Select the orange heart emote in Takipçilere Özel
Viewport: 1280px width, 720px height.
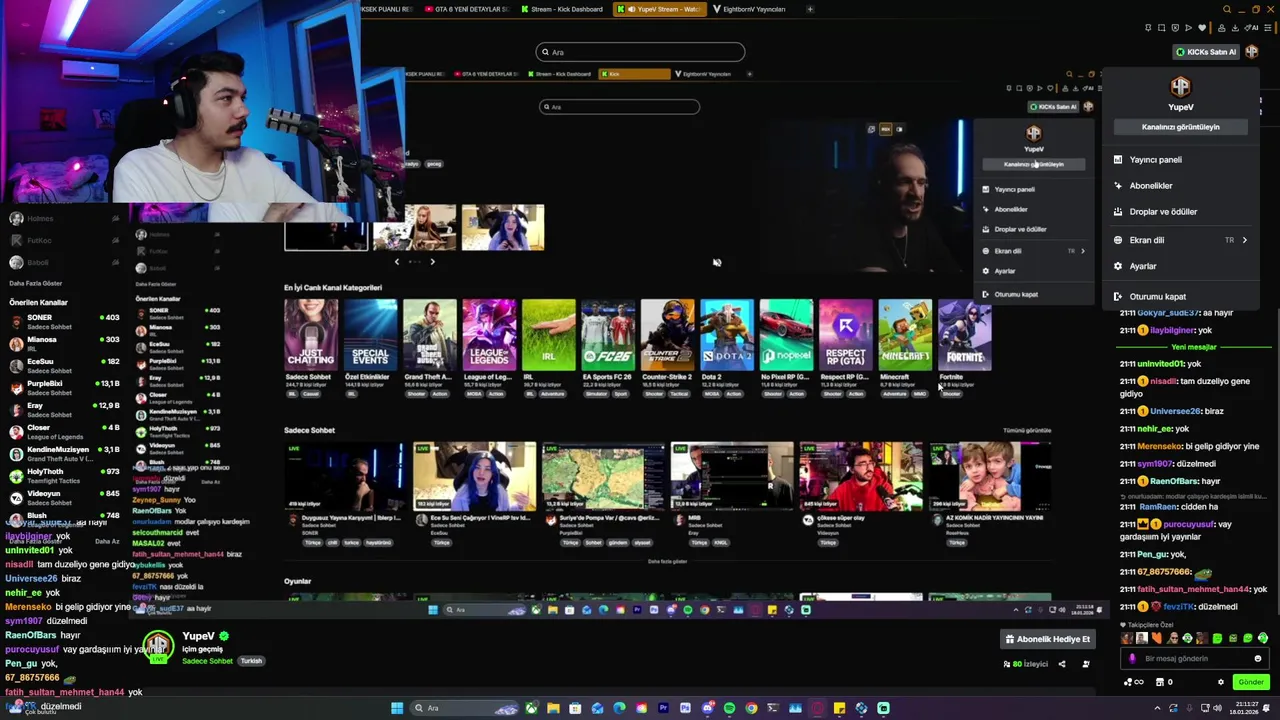(1157, 638)
